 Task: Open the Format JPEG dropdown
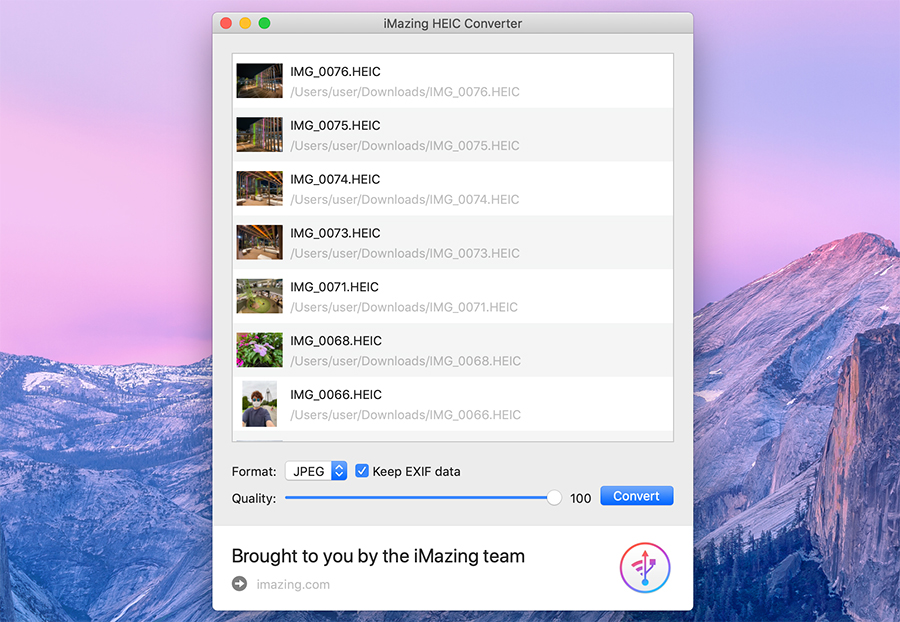click(x=316, y=471)
